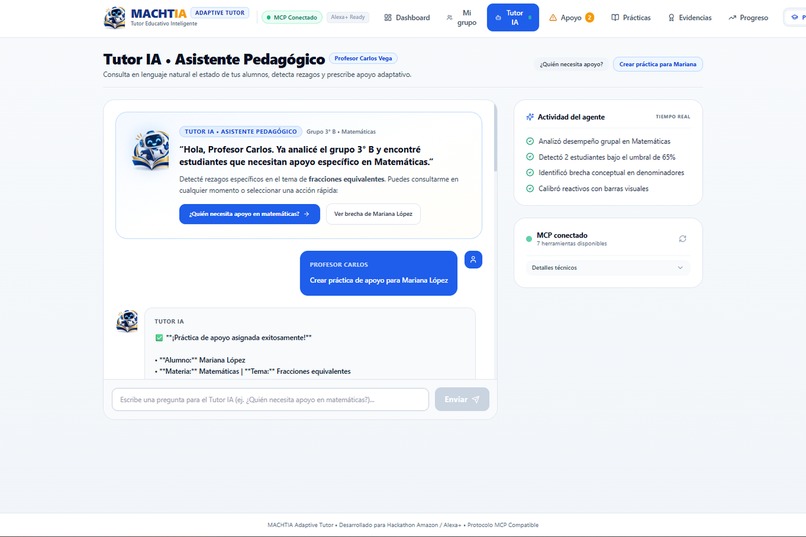806x537 pixels.
Task: Click the Tutor IA • Asistente Pedagógico tag
Action: pyautogui.click(x=241, y=132)
